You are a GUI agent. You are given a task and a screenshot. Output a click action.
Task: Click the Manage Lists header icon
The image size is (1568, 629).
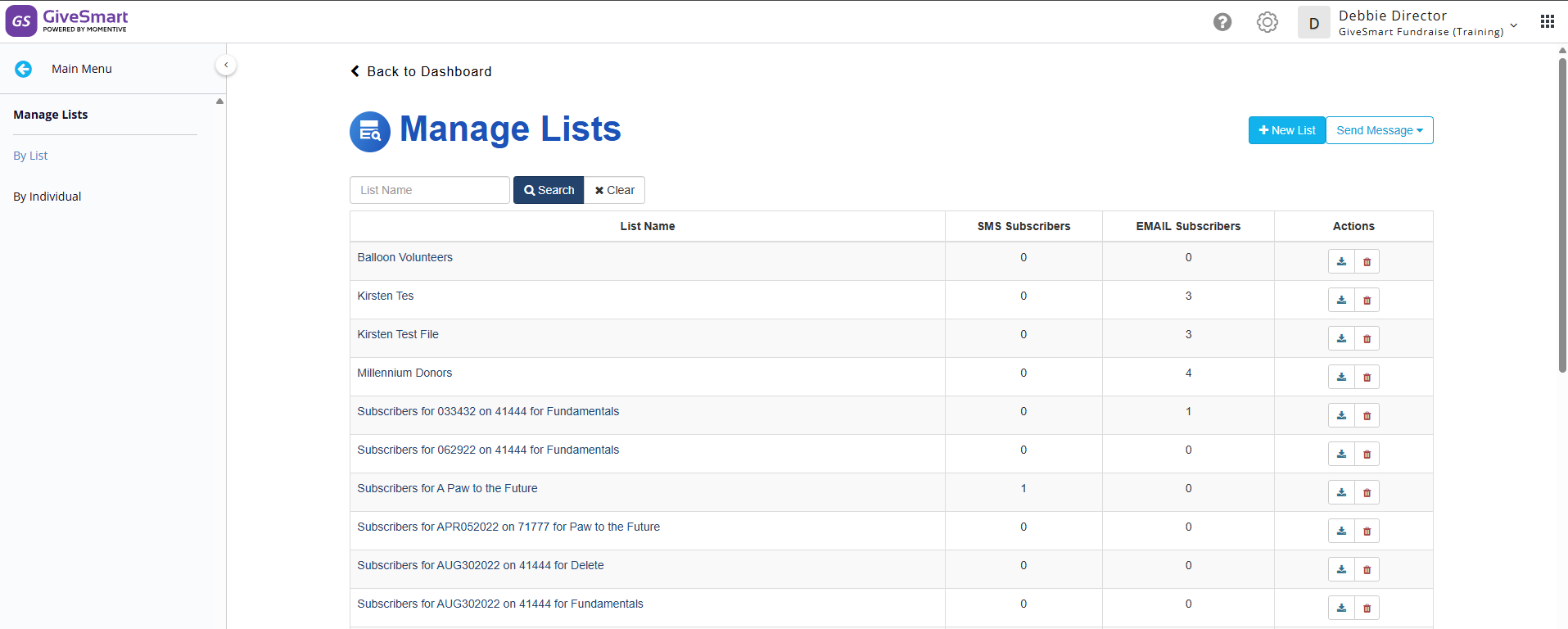pyautogui.click(x=370, y=132)
